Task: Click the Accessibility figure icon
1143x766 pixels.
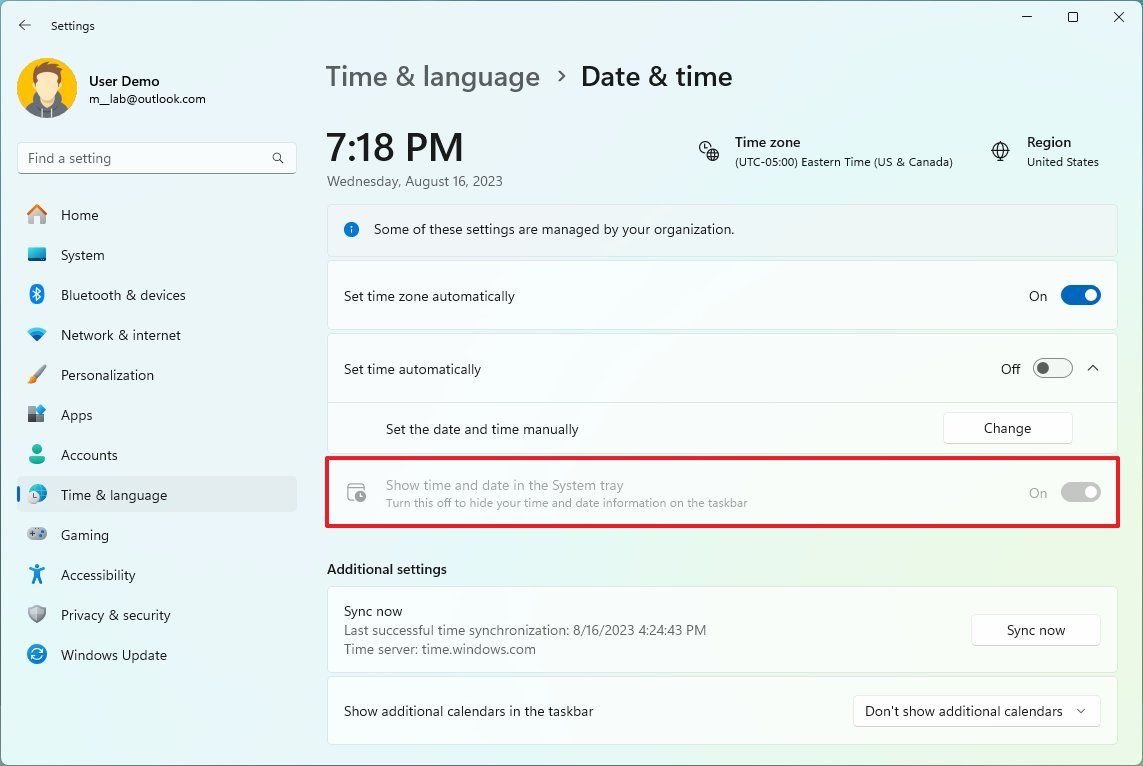Action: tap(36, 574)
